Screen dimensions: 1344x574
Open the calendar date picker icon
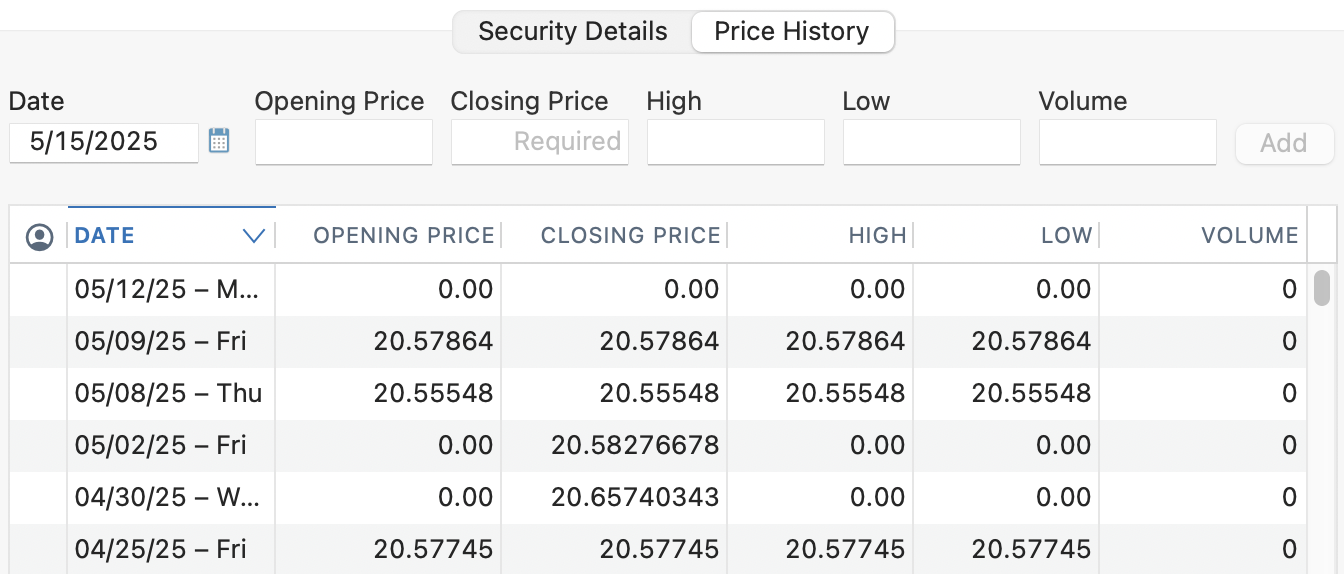pyautogui.click(x=219, y=141)
